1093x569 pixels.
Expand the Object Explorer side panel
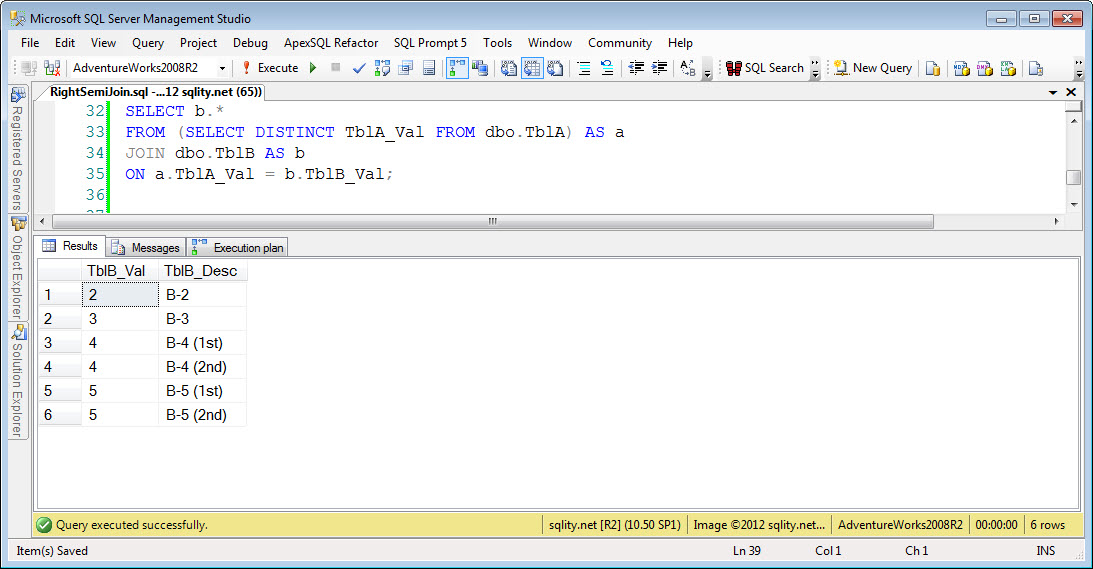tap(17, 268)
